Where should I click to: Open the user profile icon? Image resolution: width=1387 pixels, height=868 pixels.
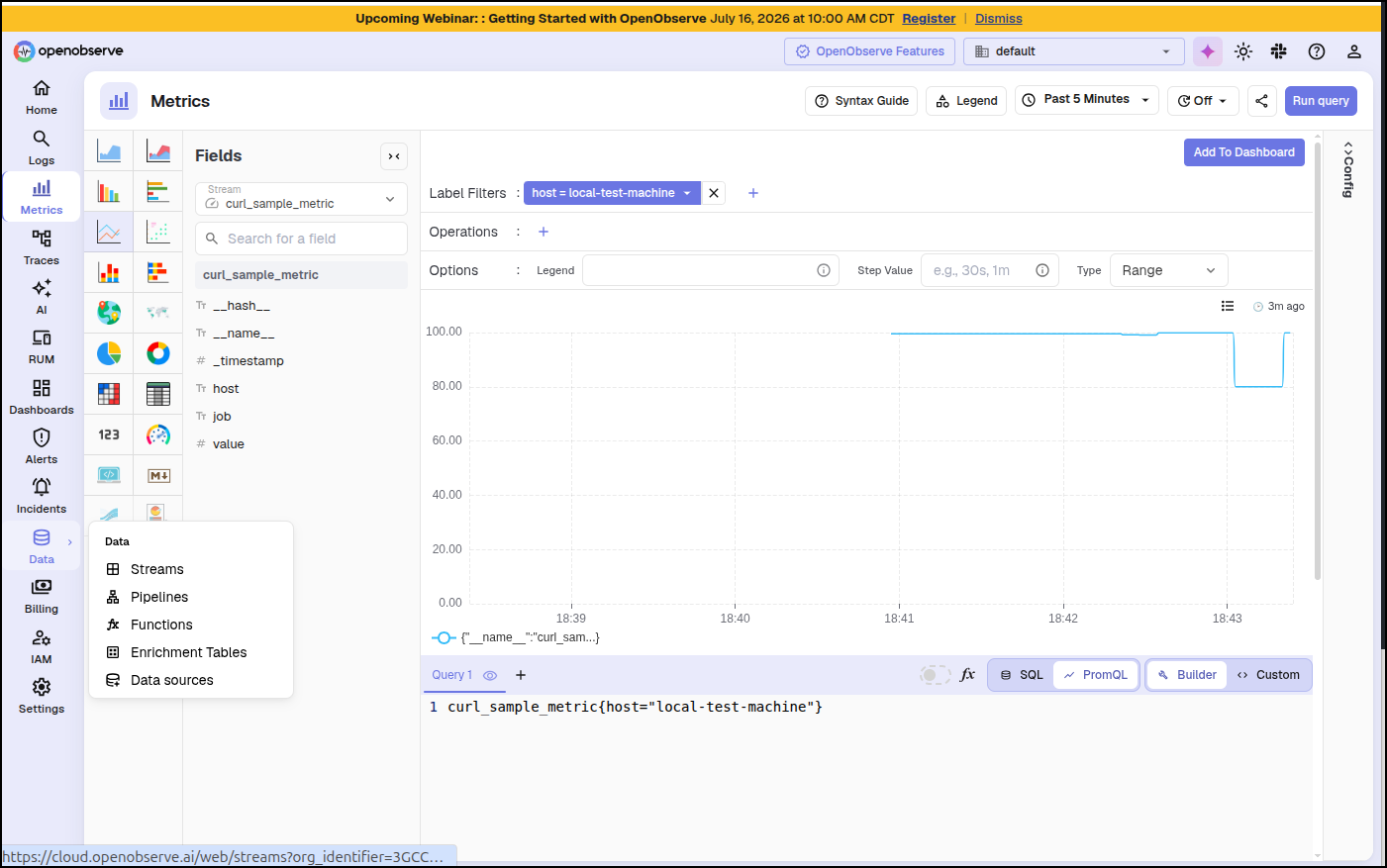1354,51
